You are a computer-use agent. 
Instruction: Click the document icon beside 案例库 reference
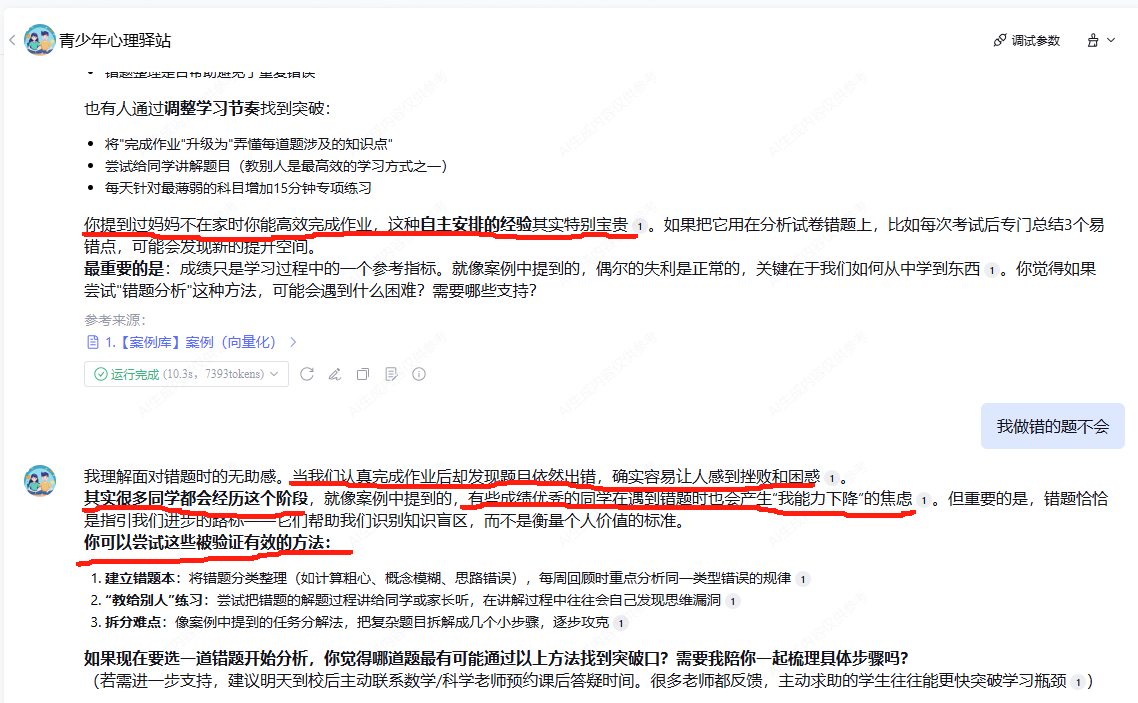click(x=93, y=342)
